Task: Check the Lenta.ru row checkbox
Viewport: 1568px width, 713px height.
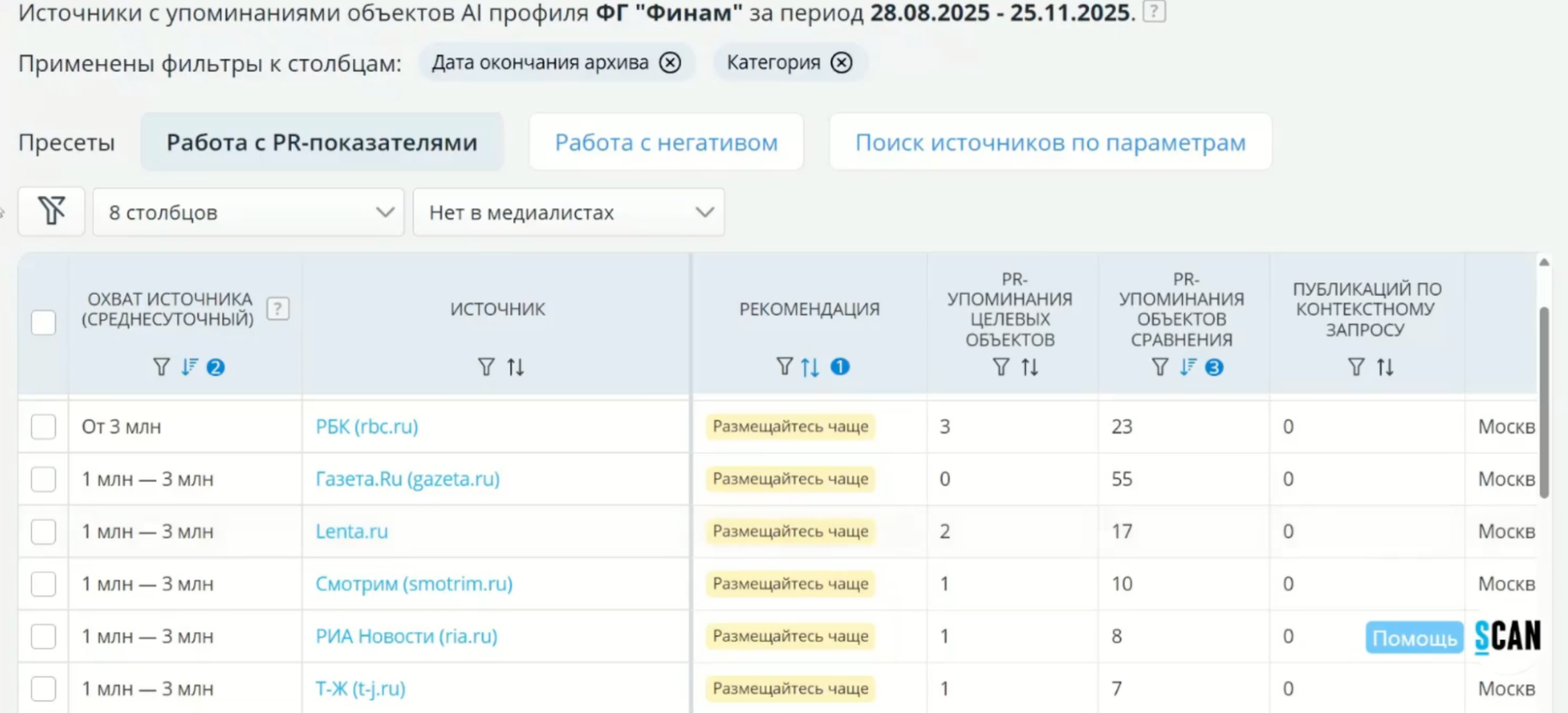Action: point(43,531)
